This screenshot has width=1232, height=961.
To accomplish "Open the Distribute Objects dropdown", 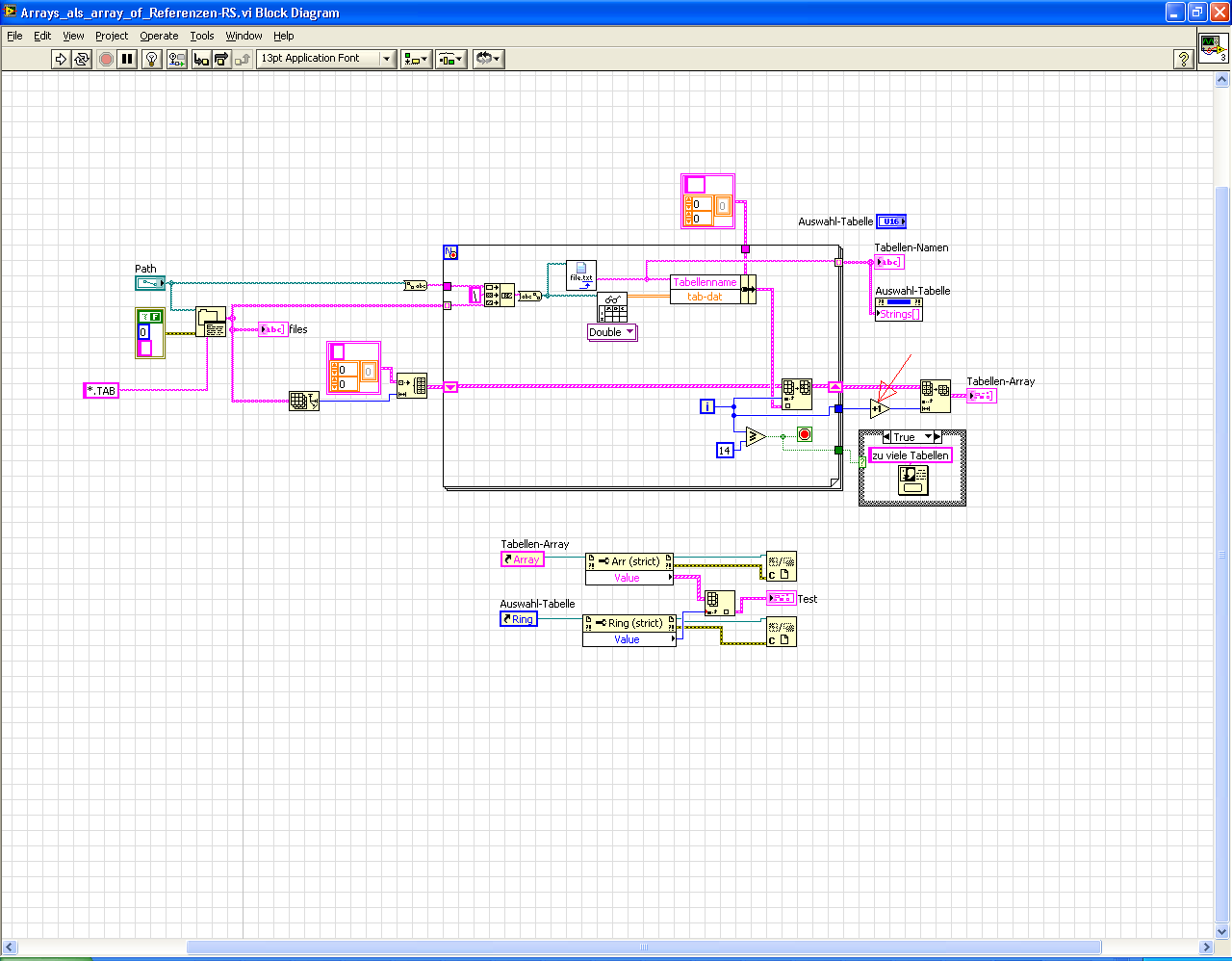I will tap(450, 59).
